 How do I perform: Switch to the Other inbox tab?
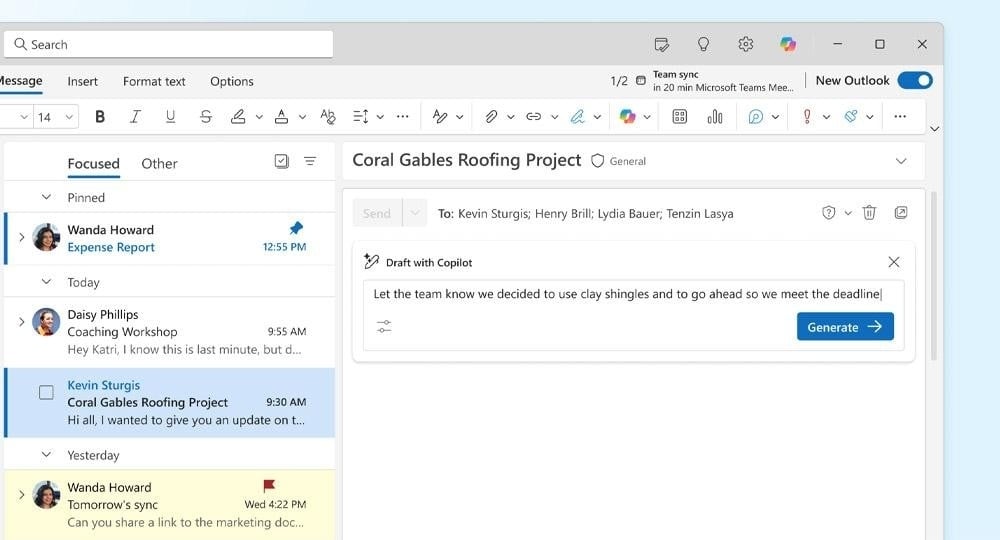click(x=159, y=163)
